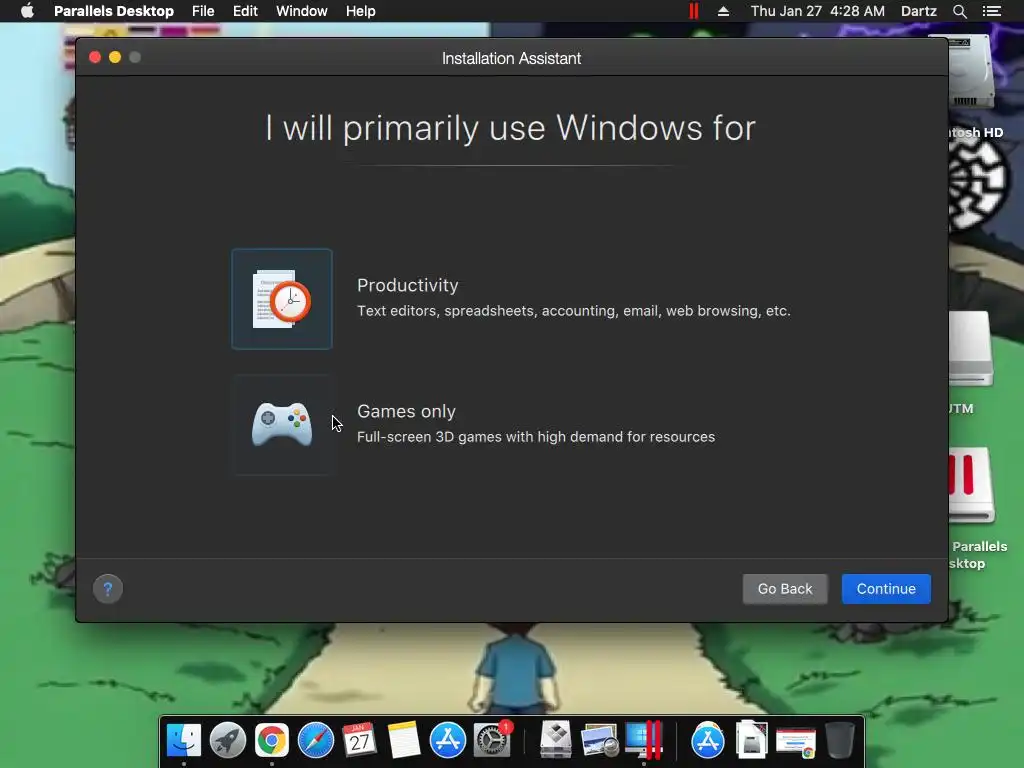
Task: Close the Installation Assistant window
Action: pos(95,57)
